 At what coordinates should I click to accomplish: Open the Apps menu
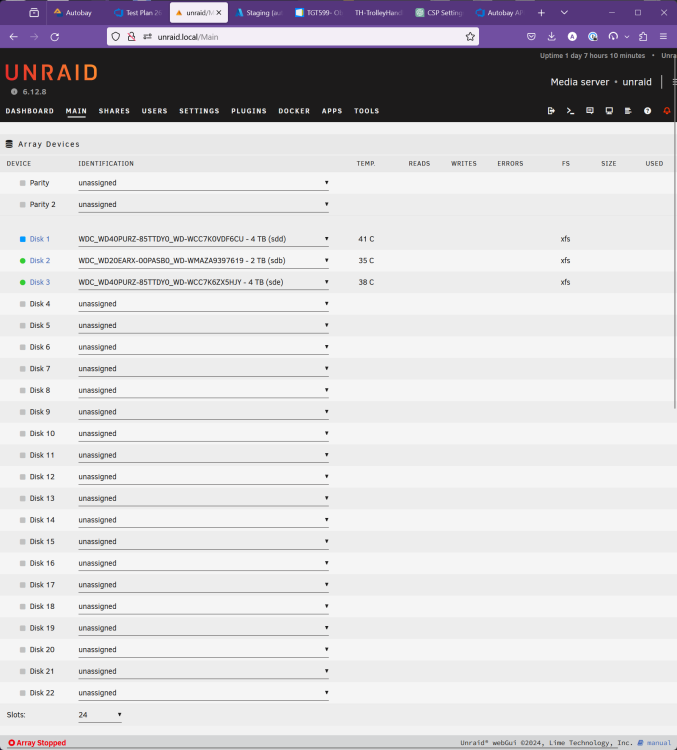click(x=332, y=111)
